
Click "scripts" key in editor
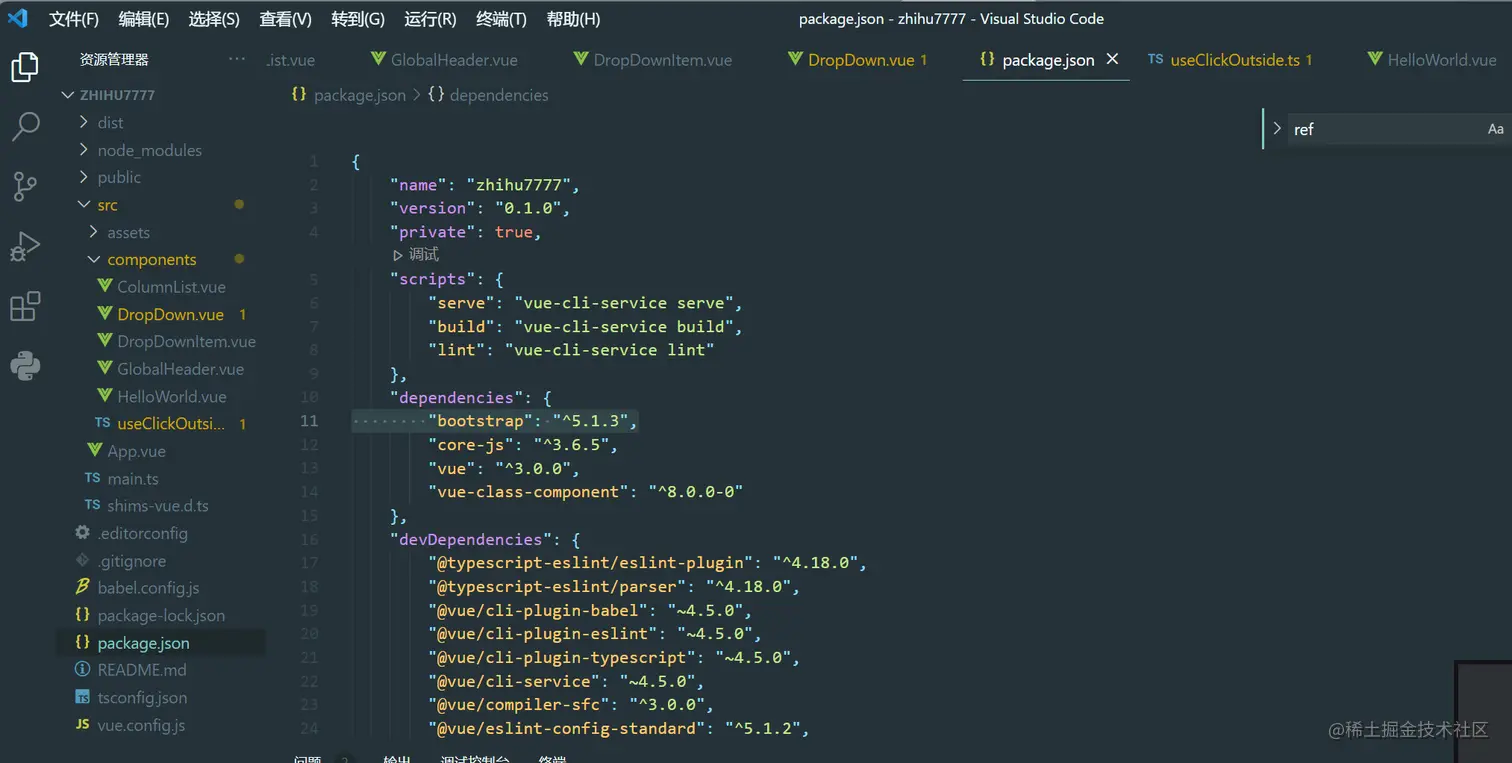432,279
